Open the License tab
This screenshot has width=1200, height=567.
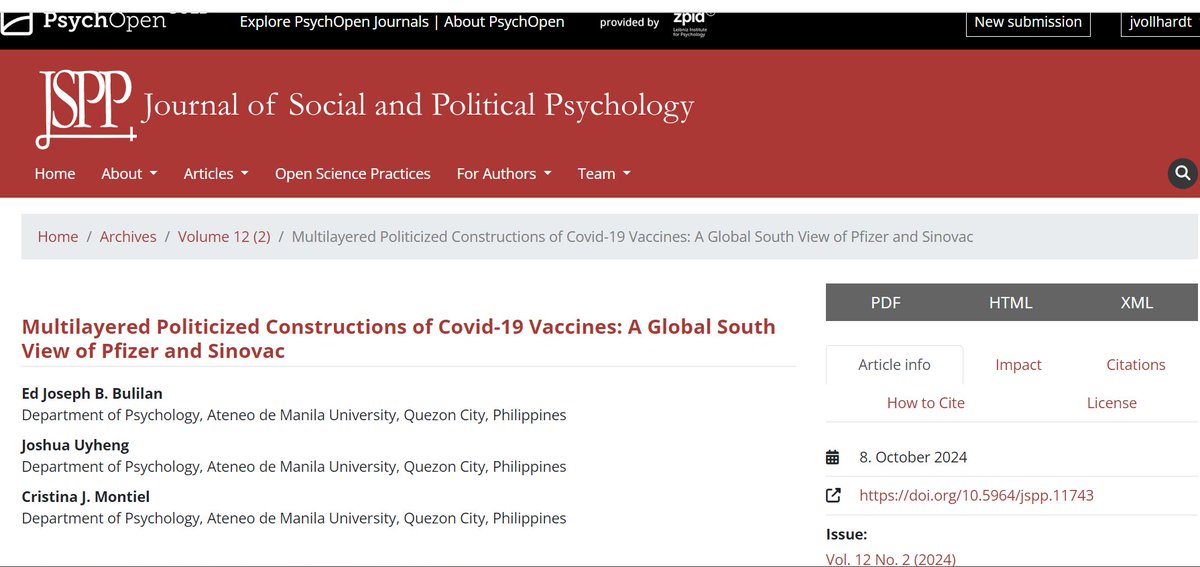pyautogui.click(x=1112, y=403)
